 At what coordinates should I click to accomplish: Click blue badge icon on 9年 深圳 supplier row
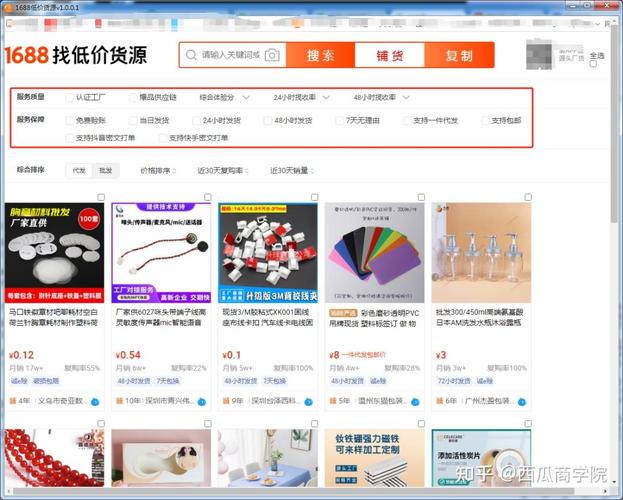pyautogui.click(x=308, y=402)
